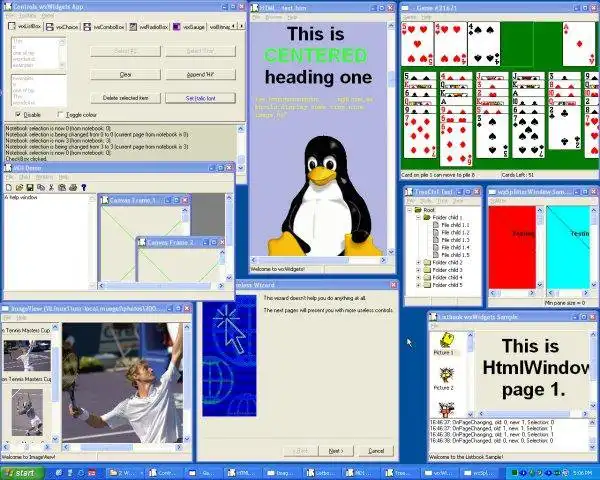Click the Root folder icon in TreeCtrl

[418, 210]
